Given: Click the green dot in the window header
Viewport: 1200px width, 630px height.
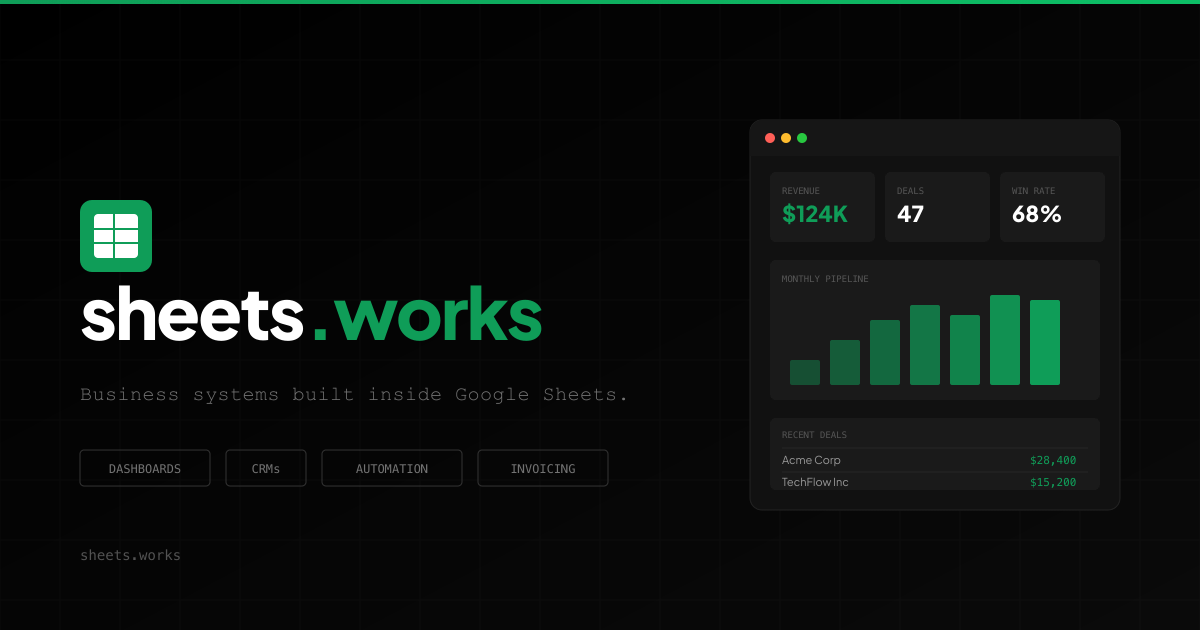Looking at the screenshot, I should pos(802,138).
